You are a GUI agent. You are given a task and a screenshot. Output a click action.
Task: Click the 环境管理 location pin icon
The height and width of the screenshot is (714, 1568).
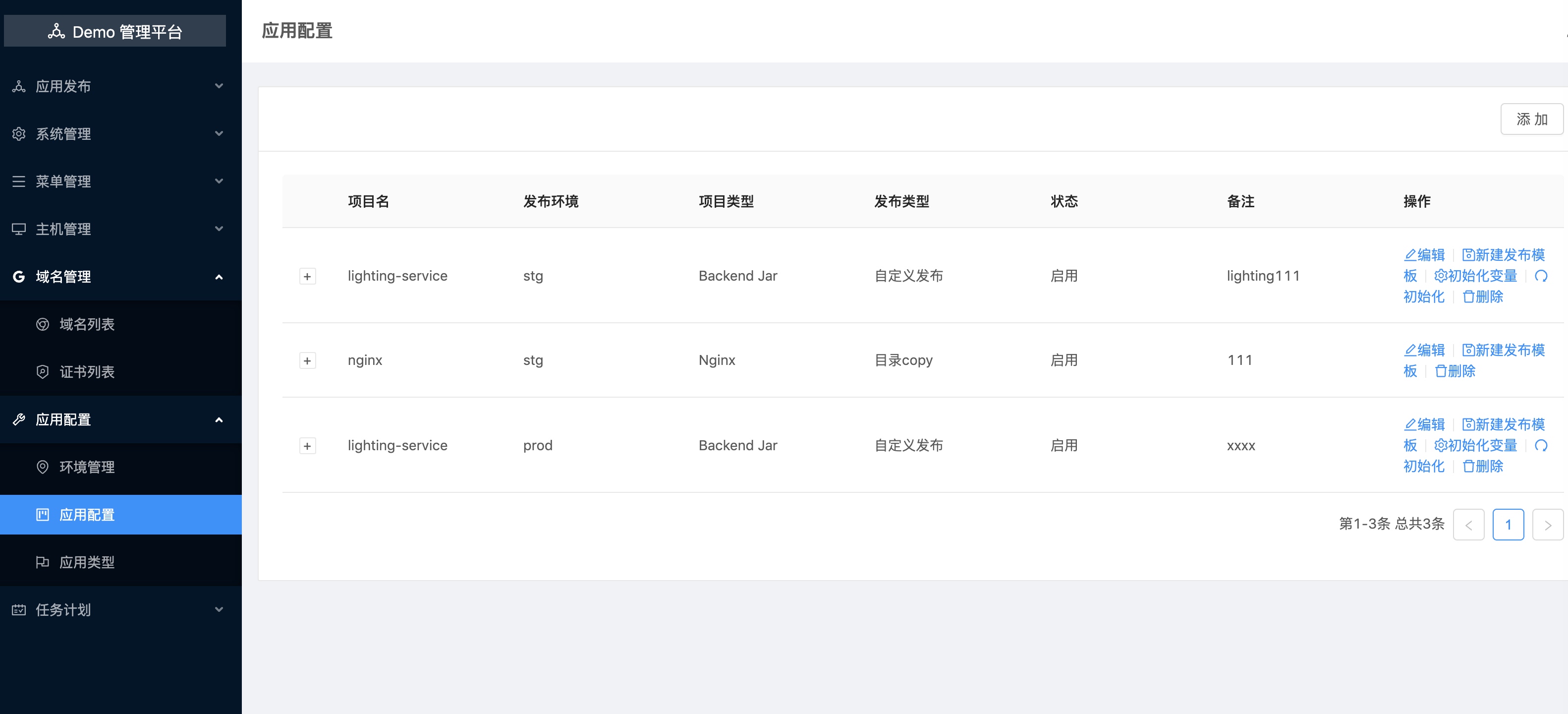pyautogui.click(x=42, y=467)
